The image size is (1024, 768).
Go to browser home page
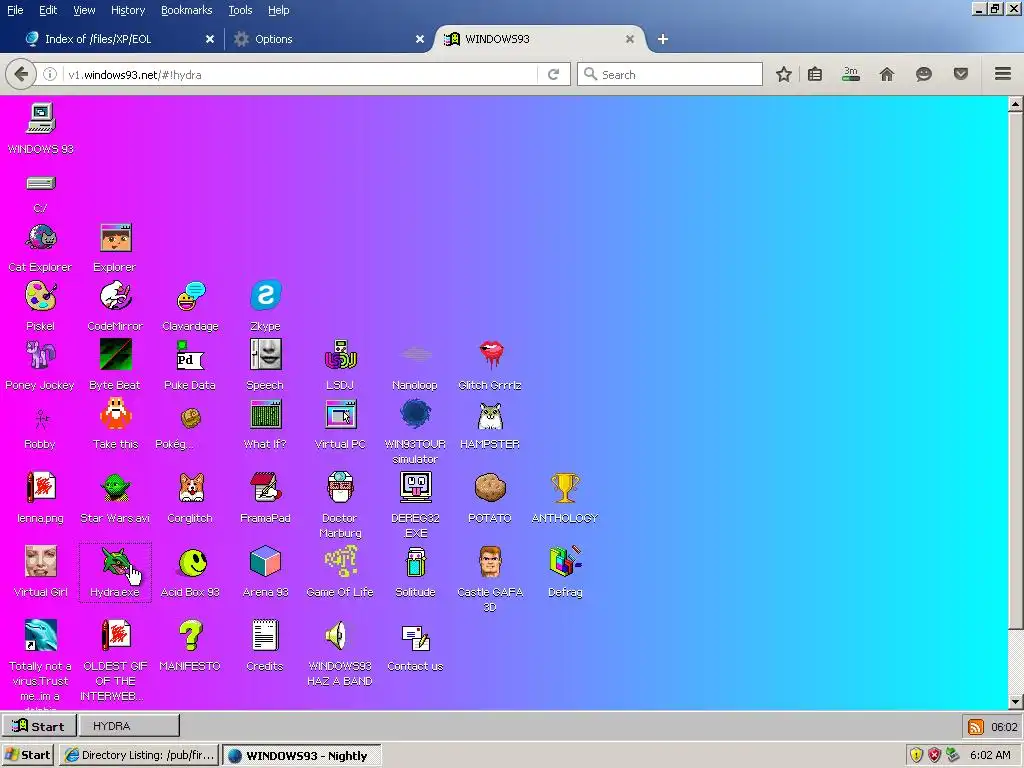click(887, 74)
